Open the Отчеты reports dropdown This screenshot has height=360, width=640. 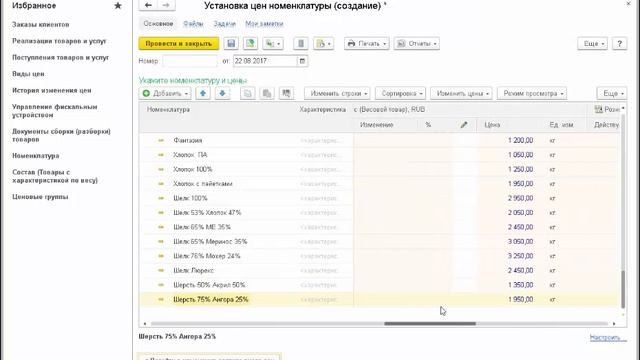[x=417, y=43]
